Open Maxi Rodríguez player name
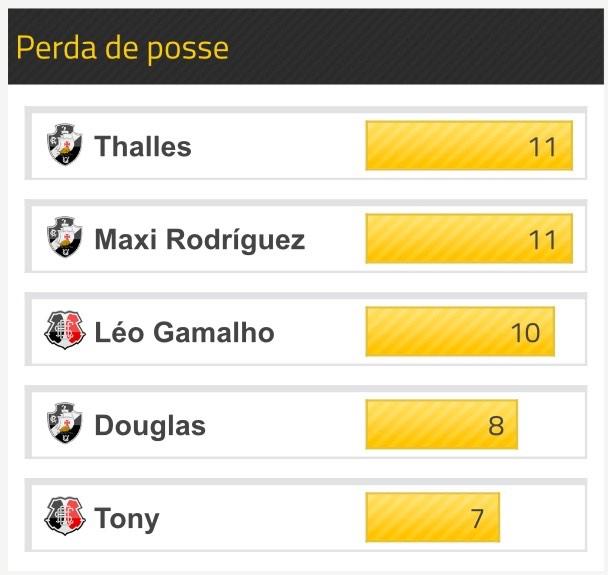Image resolution: width=608 pixels, height=575 pixels. click(x=199, y=240)
